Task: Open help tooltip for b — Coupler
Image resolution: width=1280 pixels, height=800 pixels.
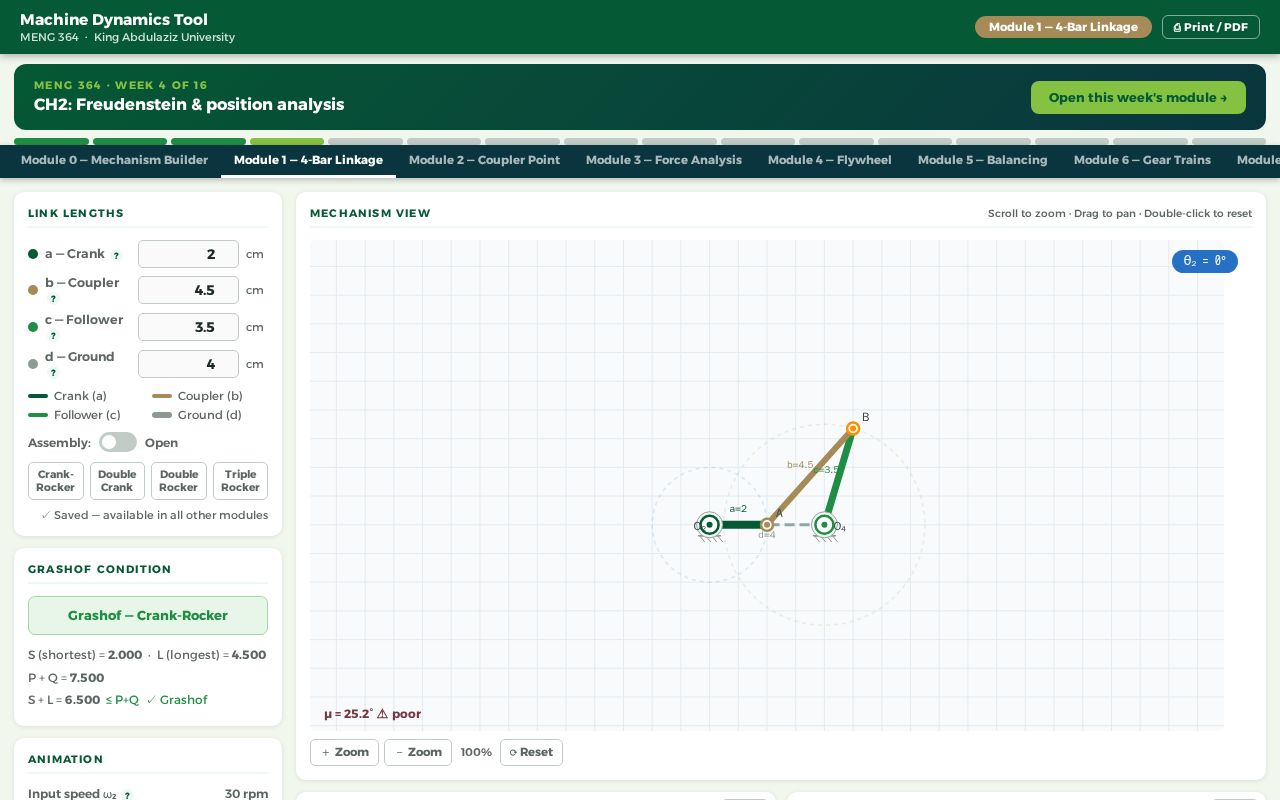Action: (53, 299)
